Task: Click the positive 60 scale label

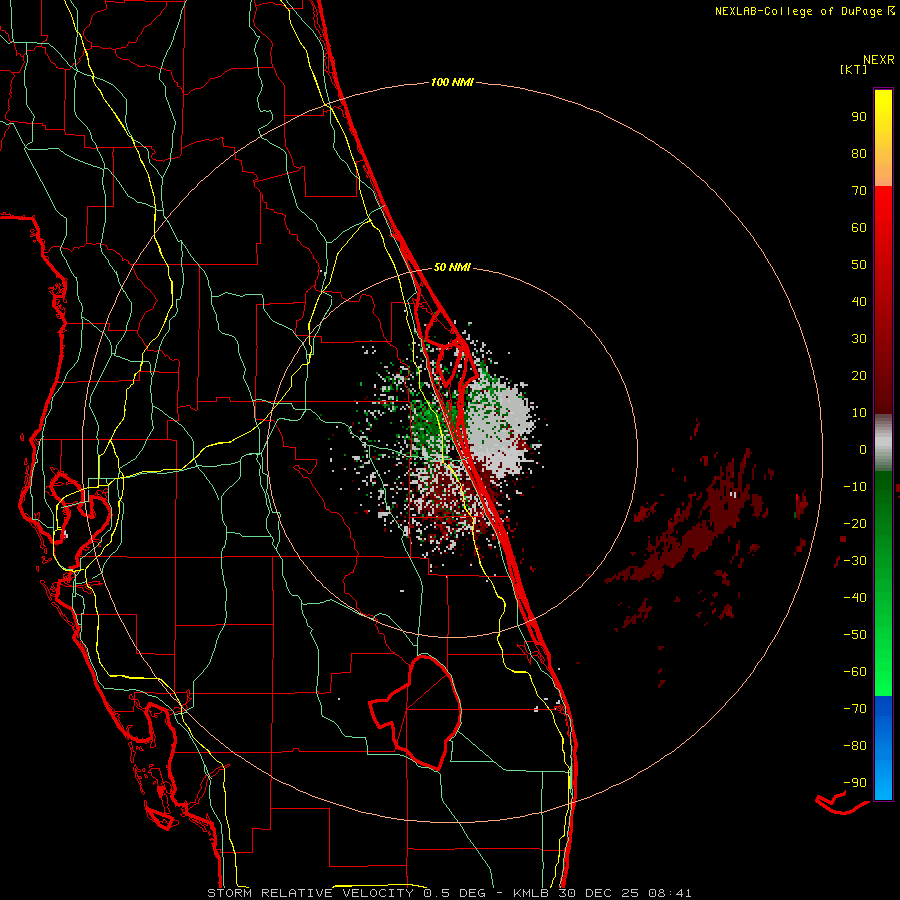Action: click(859, 228)
